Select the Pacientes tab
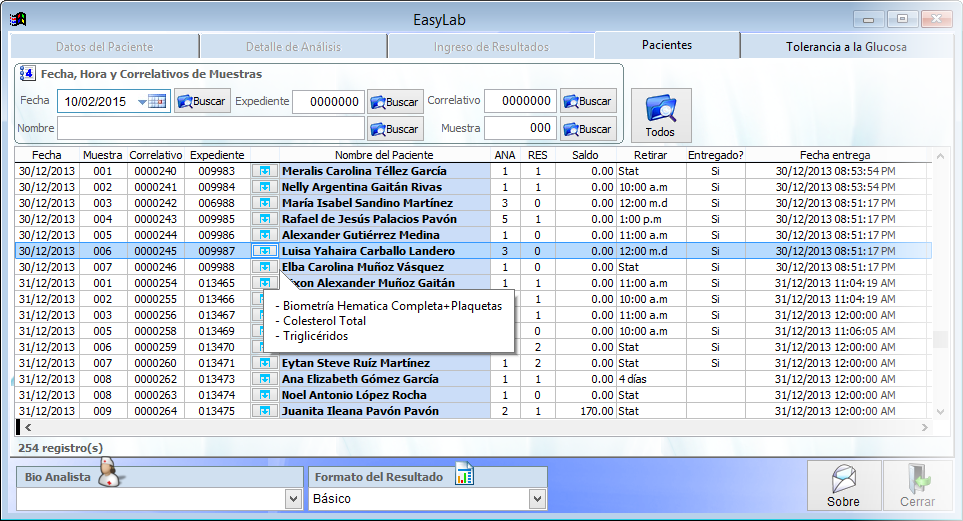 coord(666,45)
